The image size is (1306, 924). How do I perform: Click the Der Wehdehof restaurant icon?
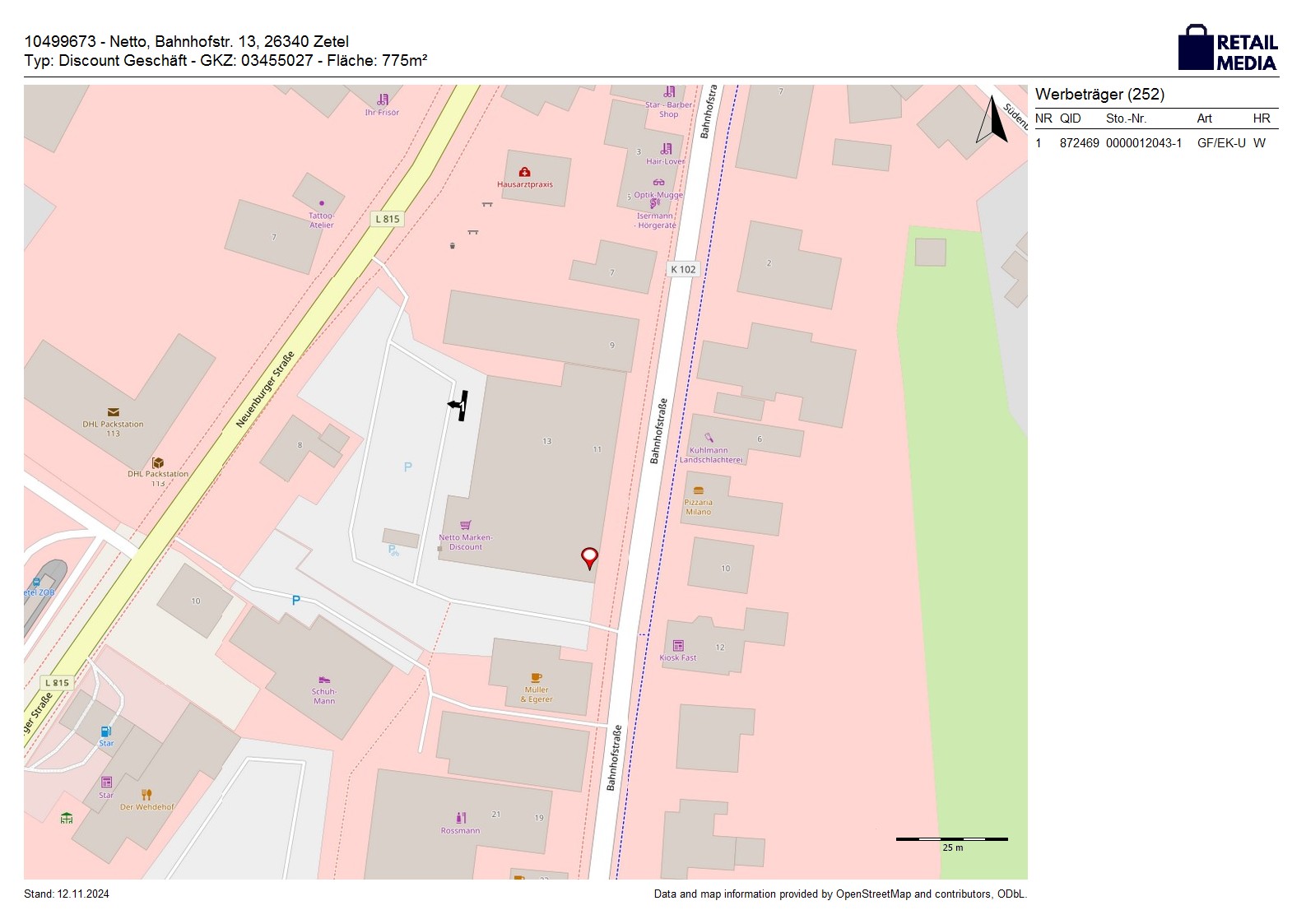146,795
